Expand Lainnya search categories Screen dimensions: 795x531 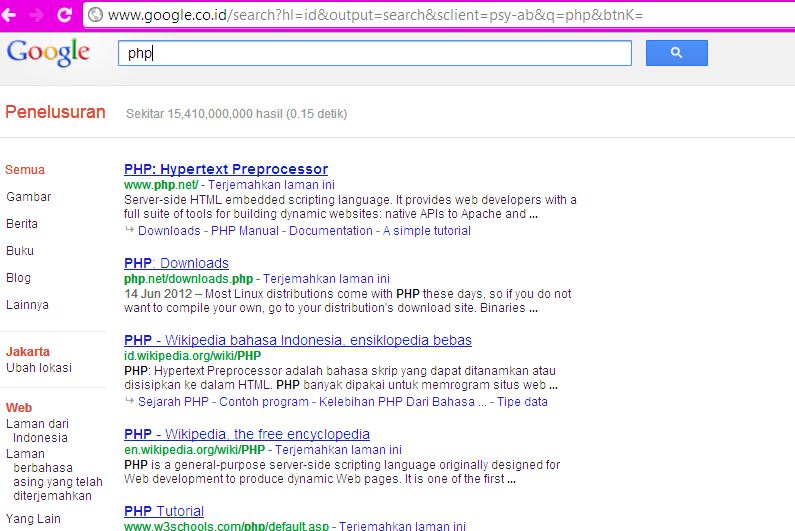pyautogui.click(x=27, y=304)
